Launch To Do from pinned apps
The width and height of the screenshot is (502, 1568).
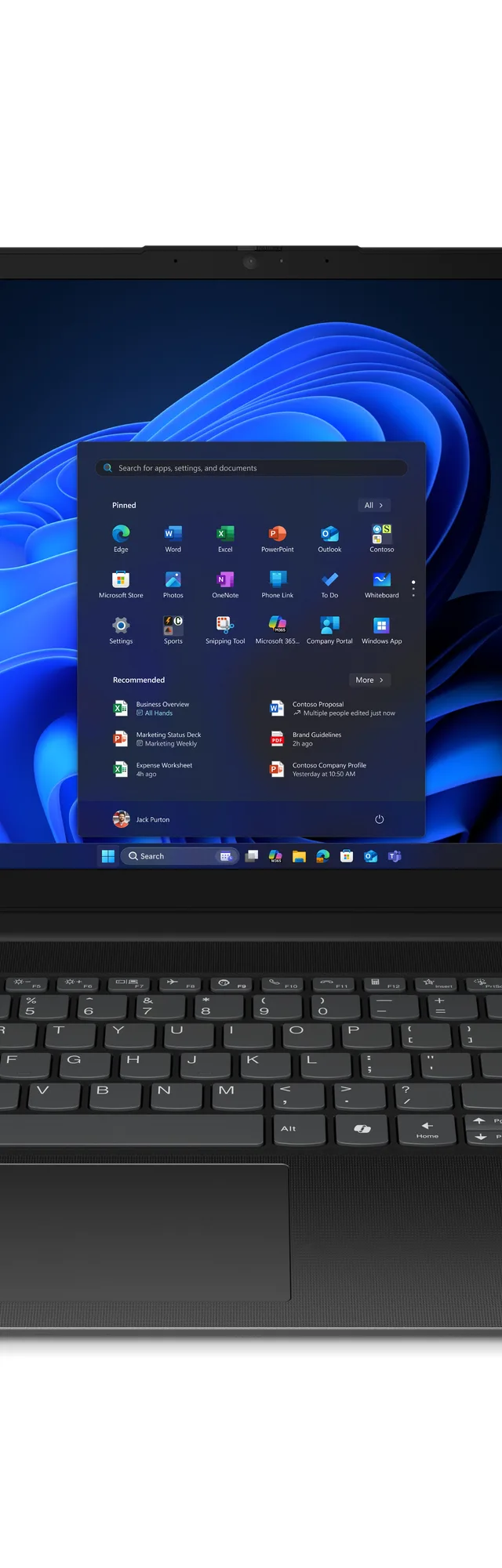pos(329,584)
